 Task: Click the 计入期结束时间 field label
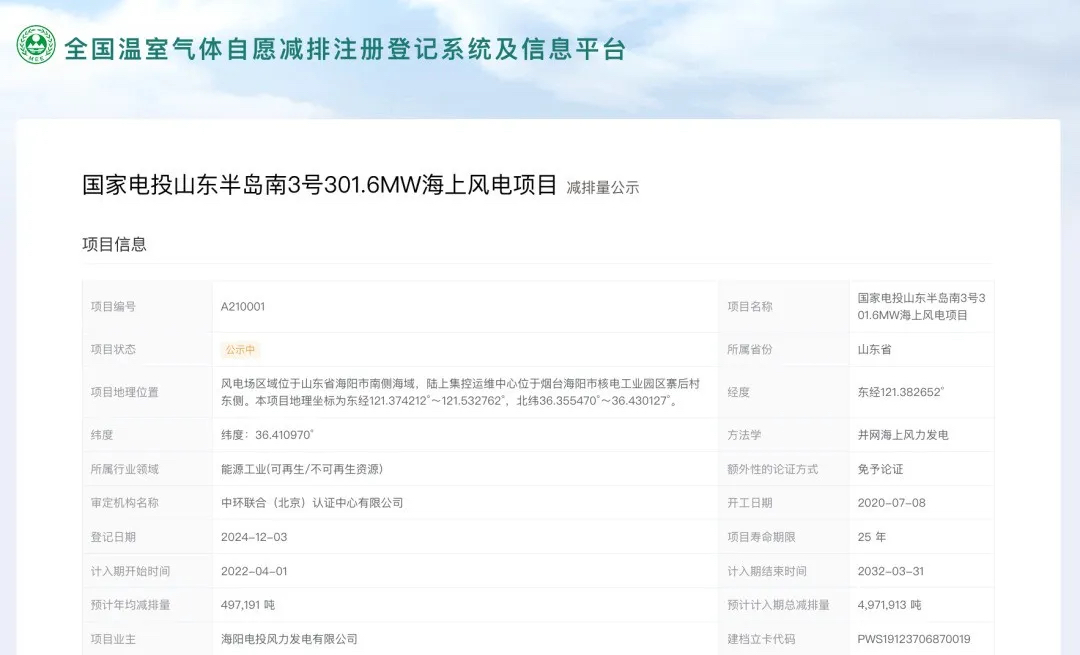(x=767, y=571)
